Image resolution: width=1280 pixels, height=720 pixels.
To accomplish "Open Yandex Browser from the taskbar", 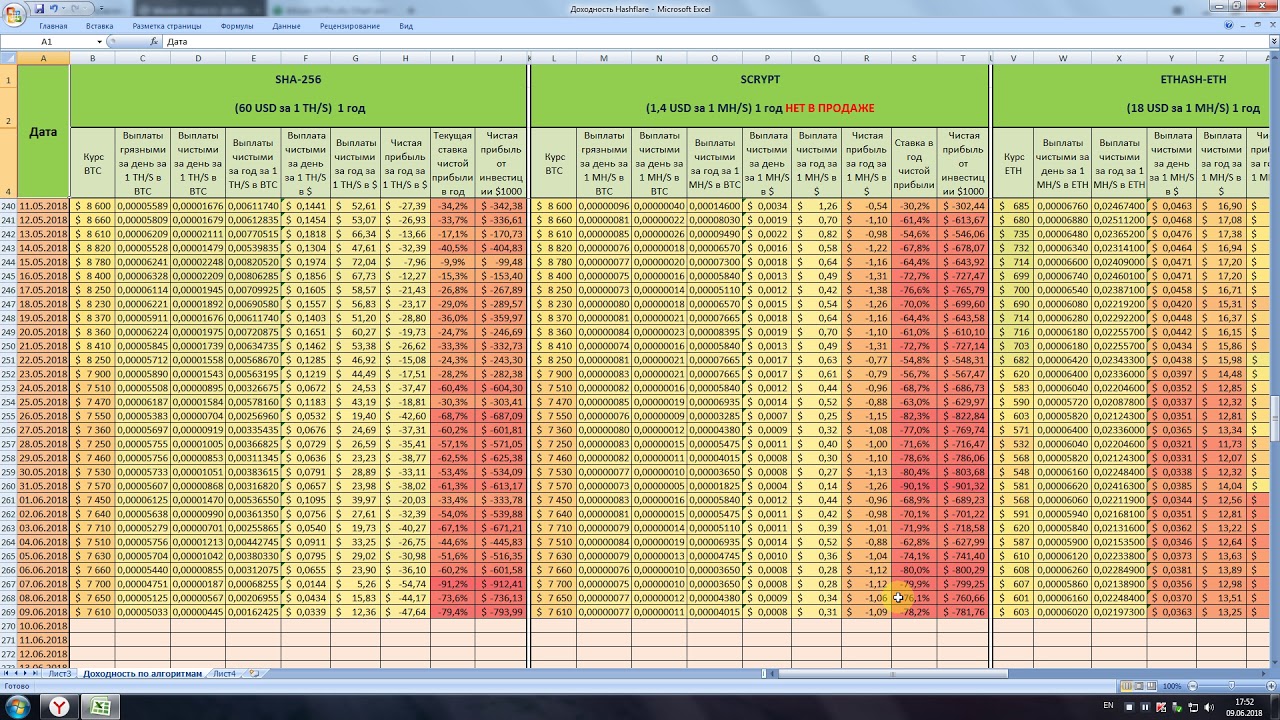I will (60, 707).
